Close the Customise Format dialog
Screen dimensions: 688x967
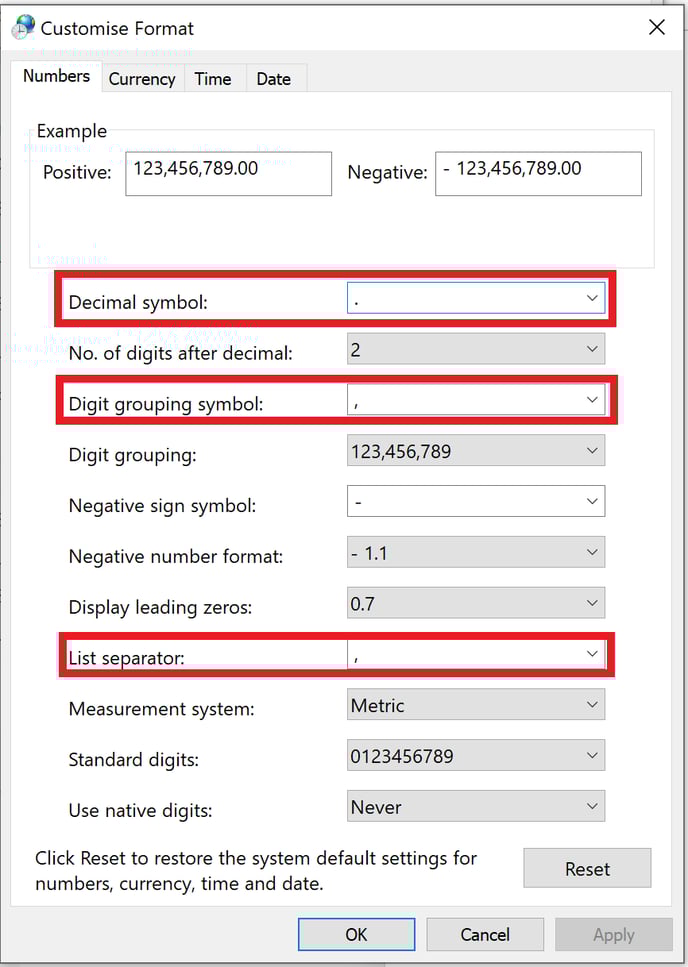[656, 28]
